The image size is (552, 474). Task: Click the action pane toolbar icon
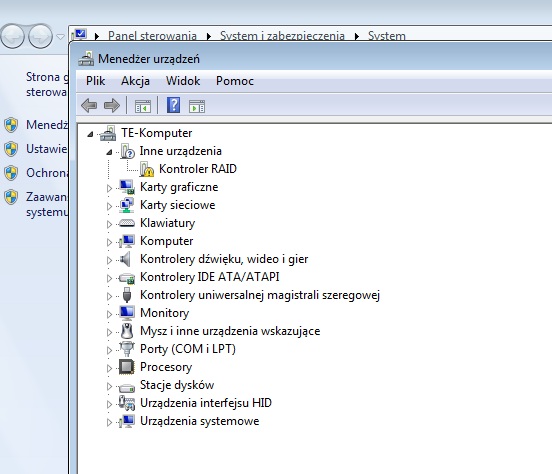pyautogui.click(x=197, y=106)
